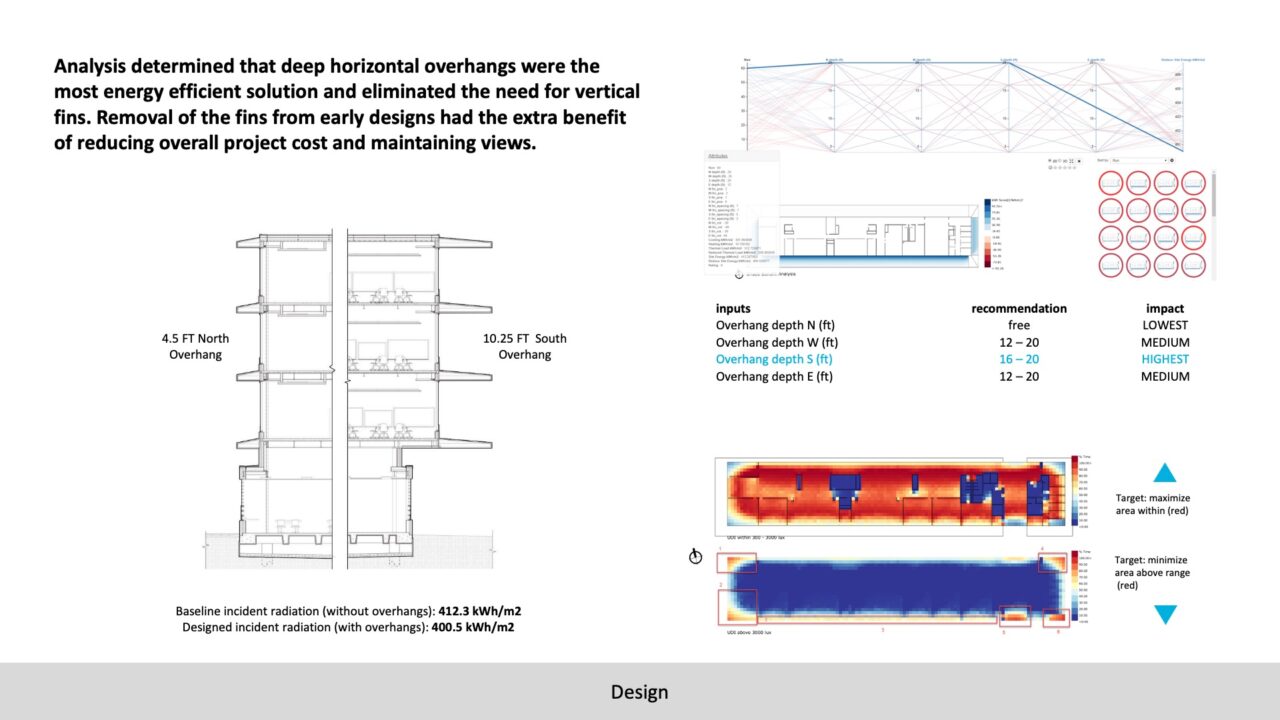Click the 'Overhang depth N (ft)' row label
The image size is (1280, 720).
pos(774,325)
